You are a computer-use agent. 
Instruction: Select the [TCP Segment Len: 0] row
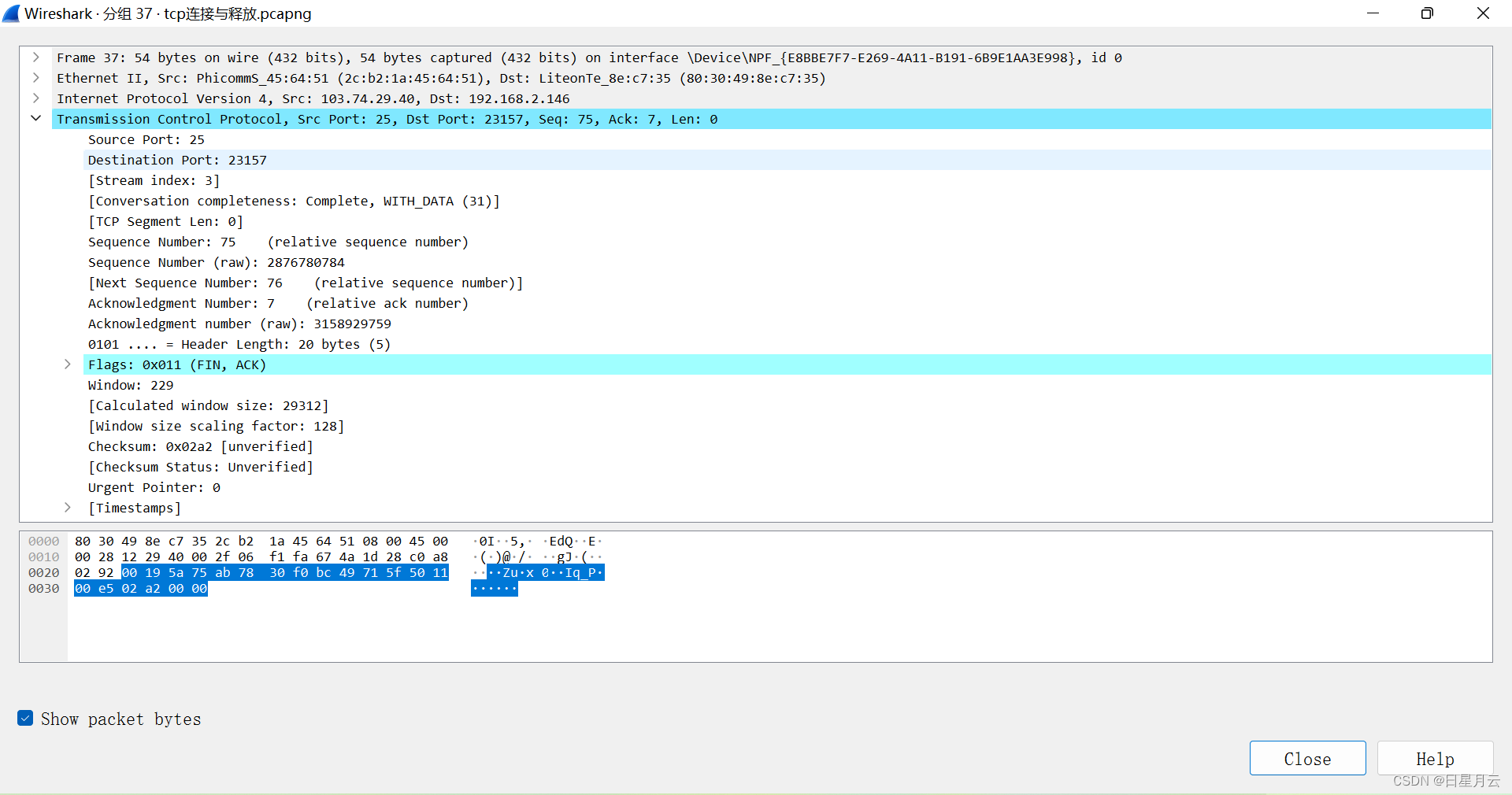point(787,221)
